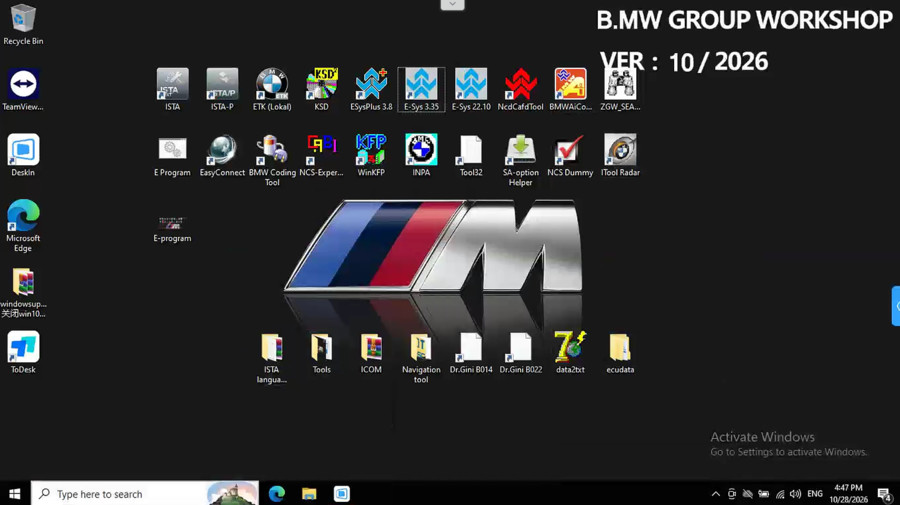The width and height of the screenshot is (900, 505).
Task: Launch EasyConnect from the desktop
Action: pyautogui.click(x=222, y=156)
